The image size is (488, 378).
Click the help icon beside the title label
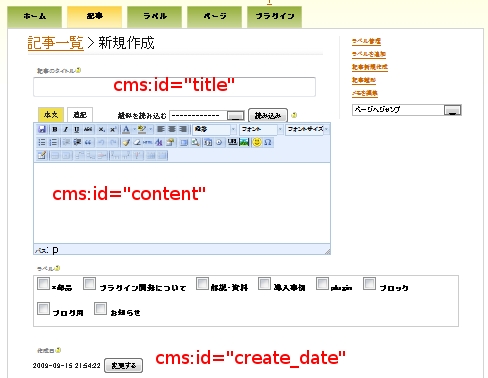pyautogui.click(x=79, y=70)
